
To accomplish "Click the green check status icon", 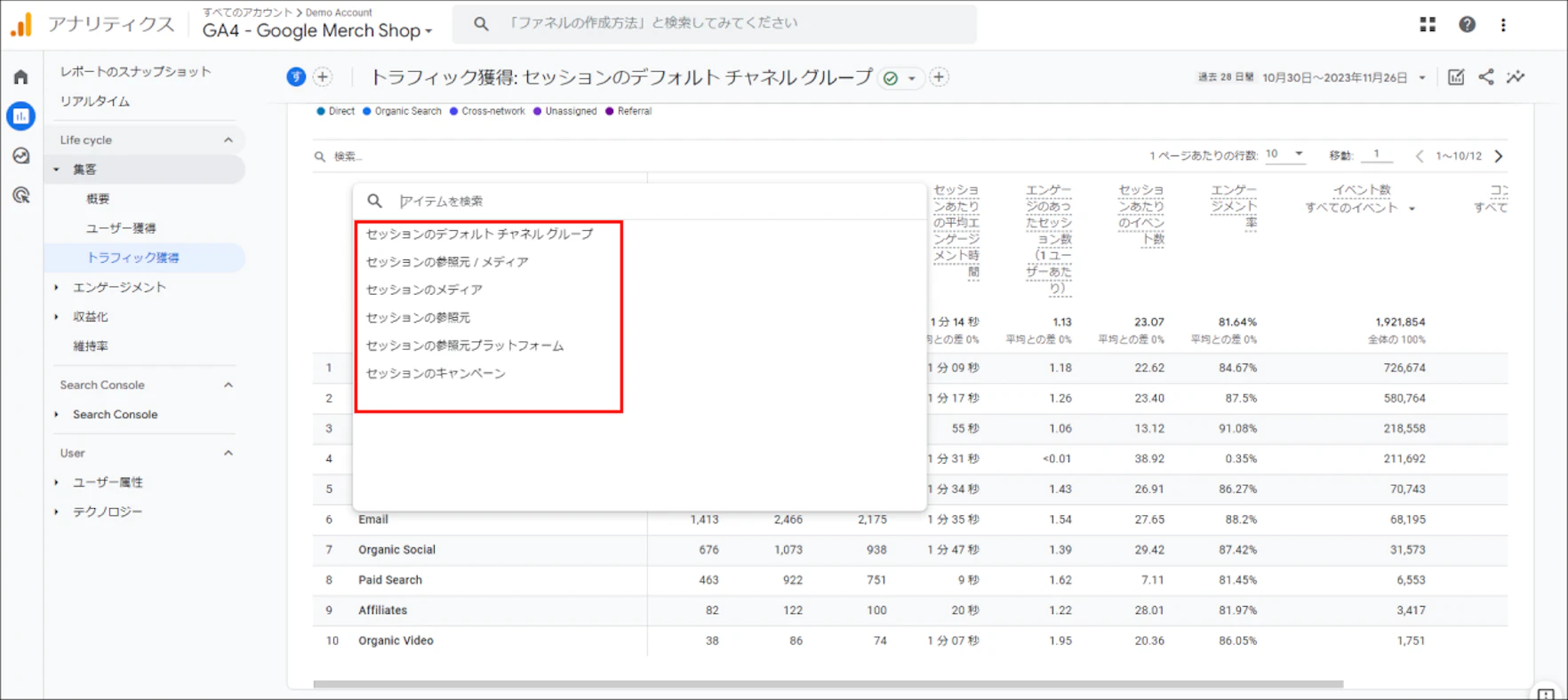I will [x=891, y=78].
